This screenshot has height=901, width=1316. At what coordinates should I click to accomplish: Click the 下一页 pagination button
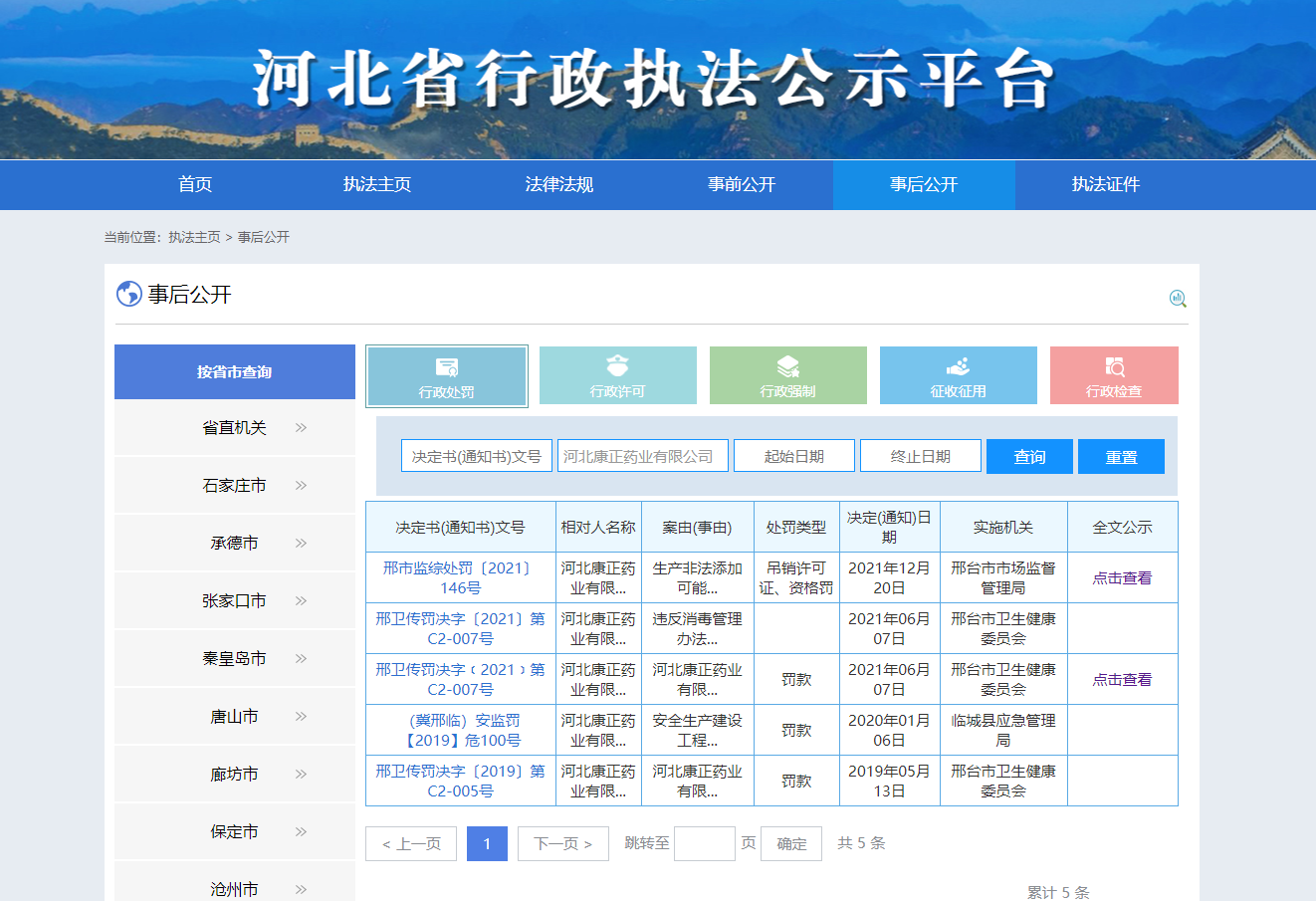pyautogui.click(x=562, y=843)
